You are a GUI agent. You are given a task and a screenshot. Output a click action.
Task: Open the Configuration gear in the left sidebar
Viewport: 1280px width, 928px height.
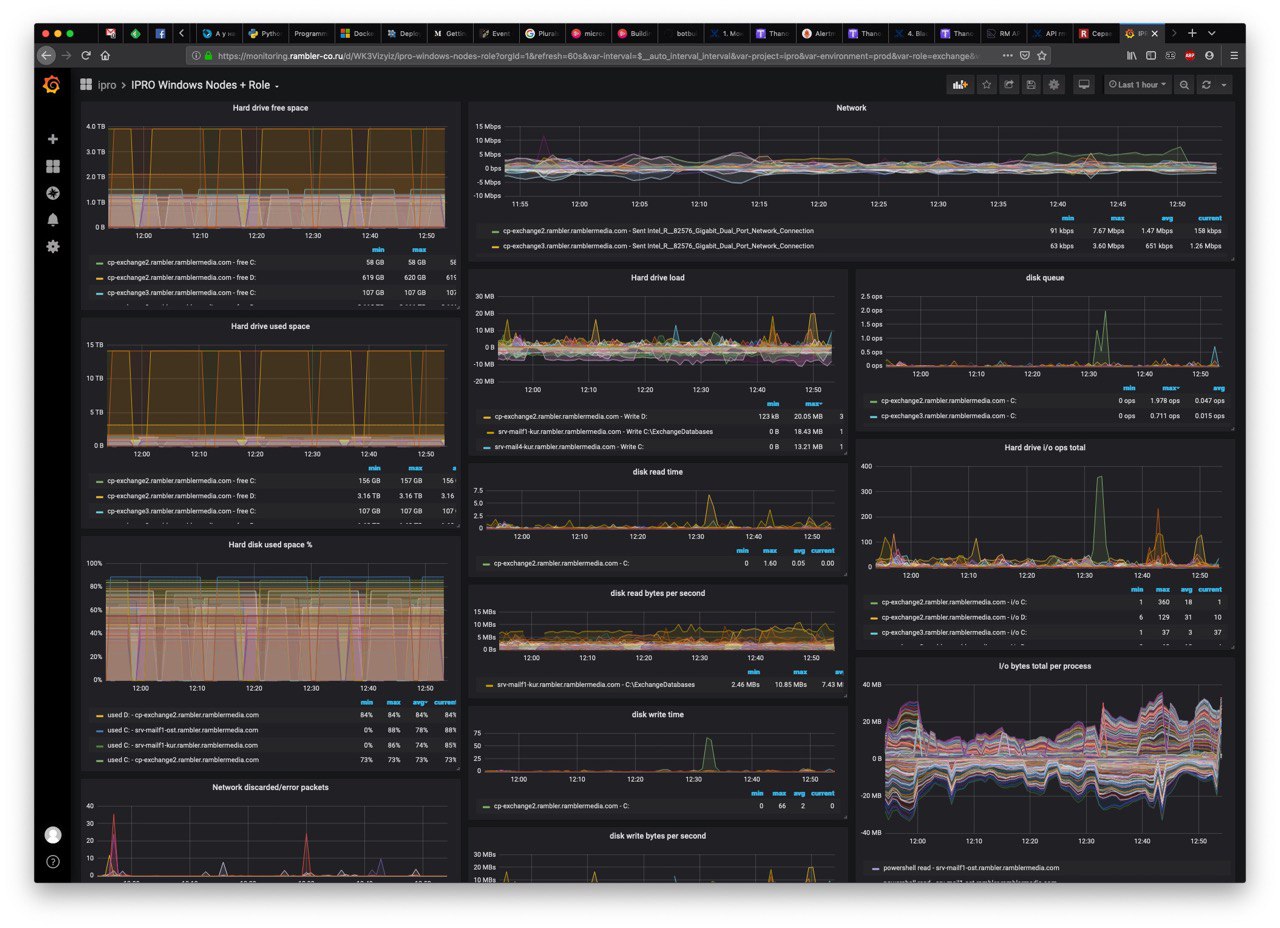(x=53, y=246)
